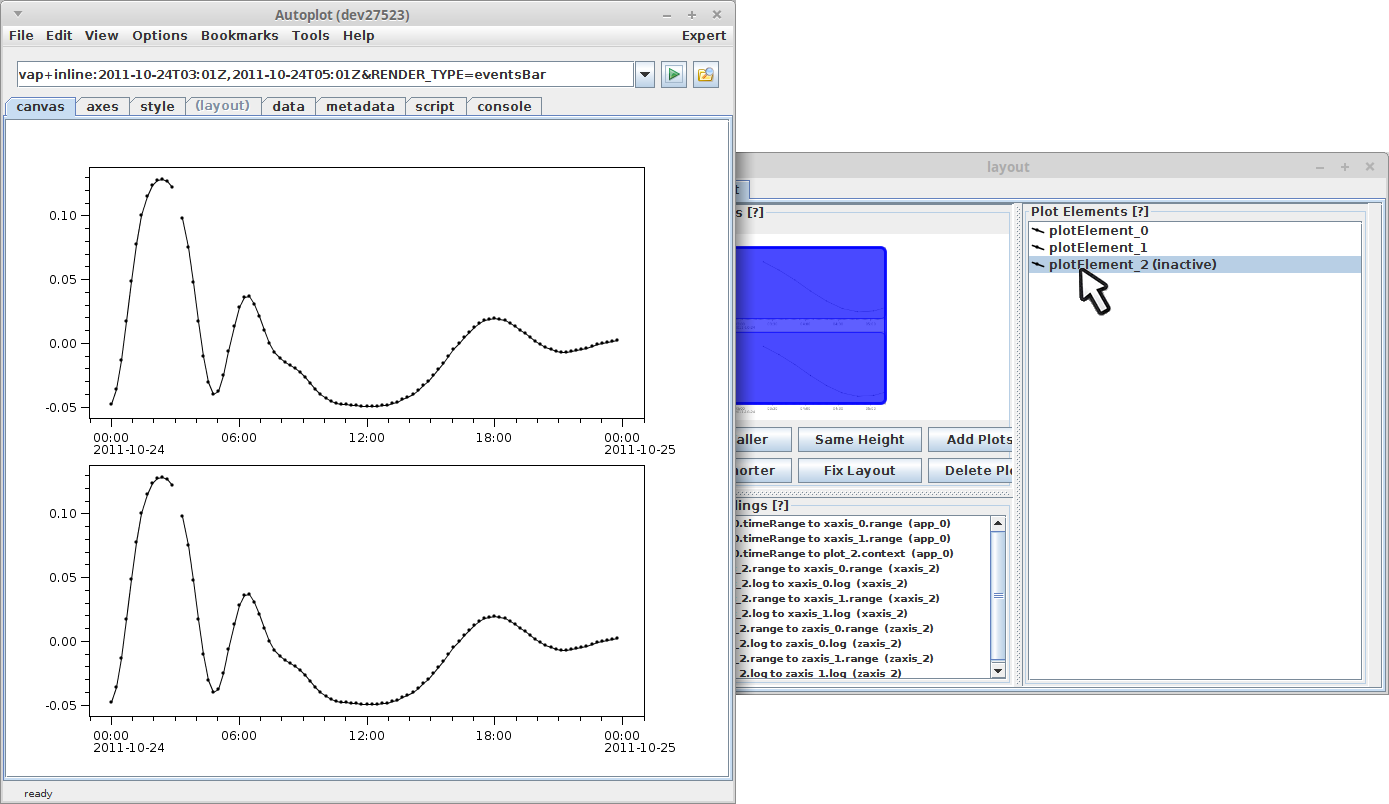Switch to the console tab
The width and height of the screenshot is (1389, 804).
(504, 106)
